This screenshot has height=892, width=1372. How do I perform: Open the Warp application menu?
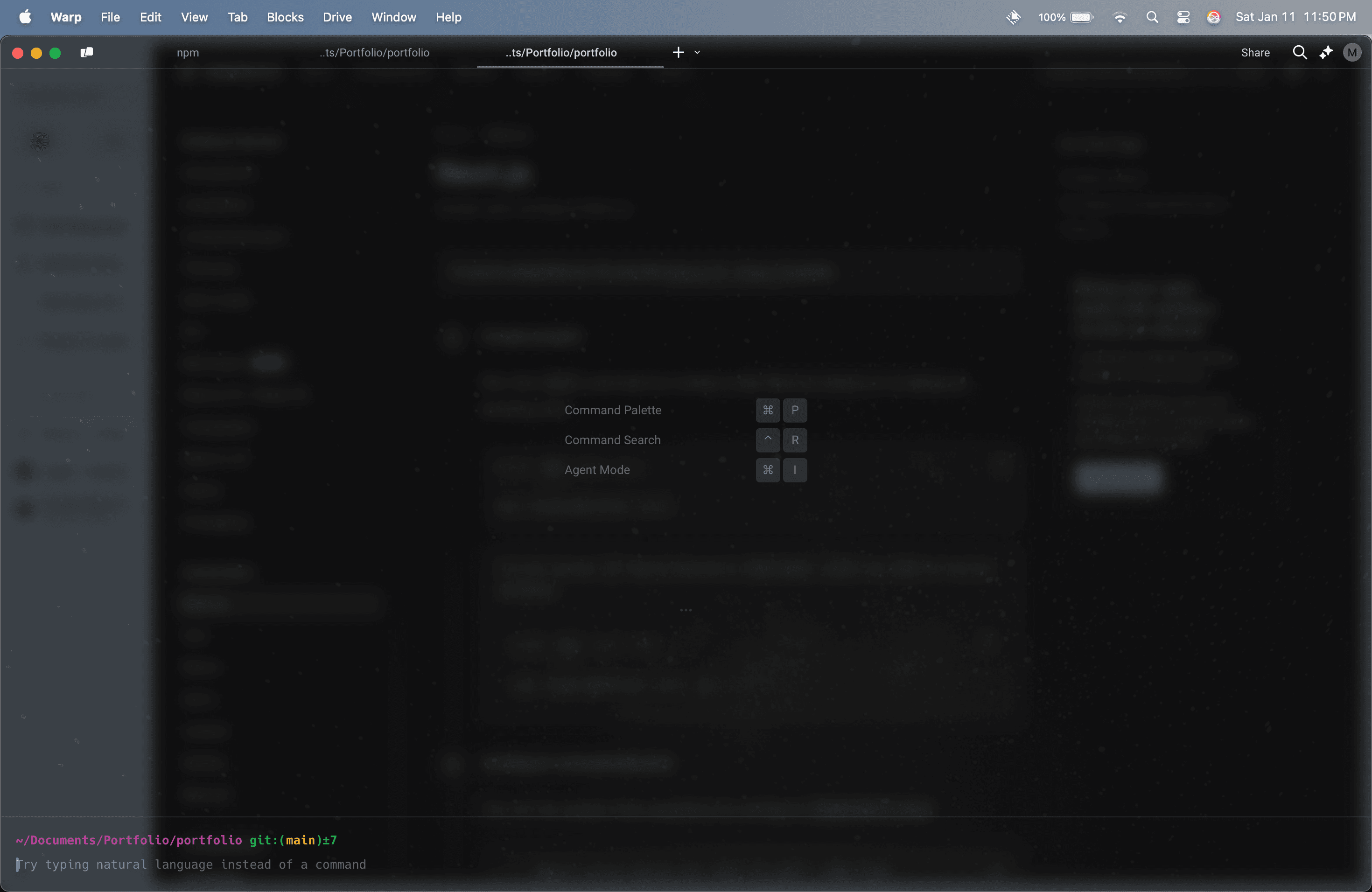(66, 17)
